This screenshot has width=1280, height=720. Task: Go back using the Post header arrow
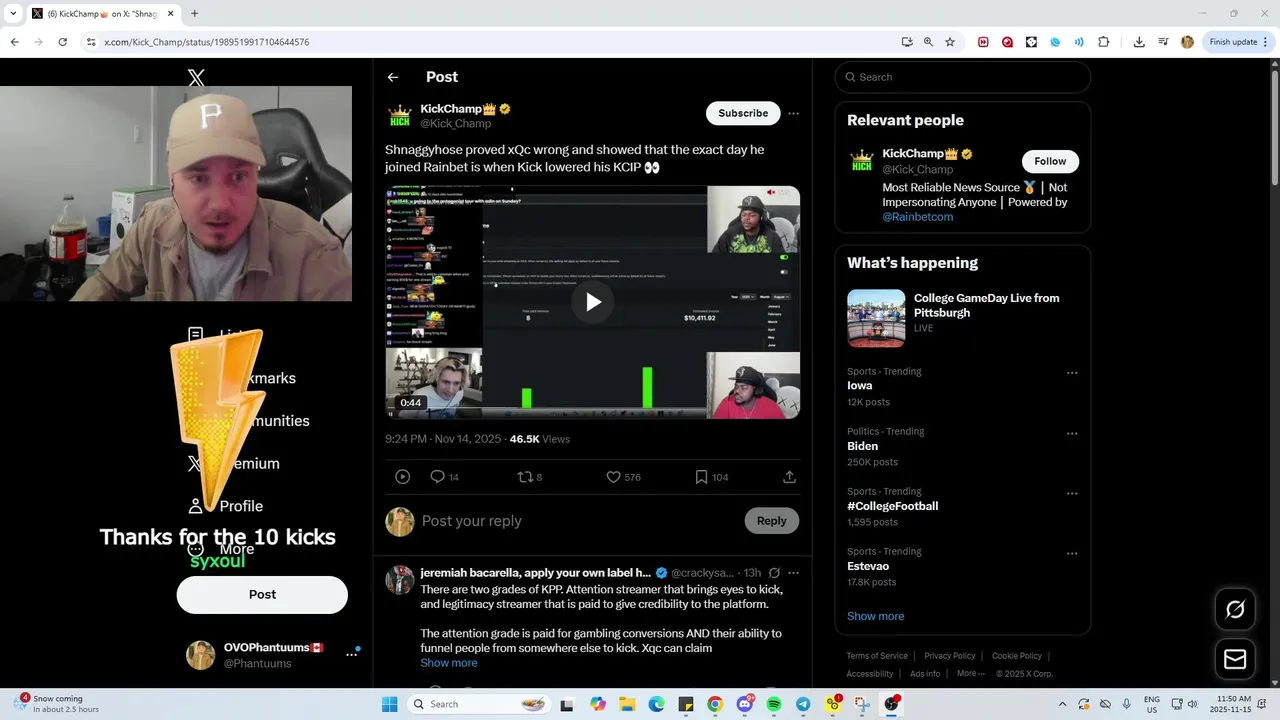(x=393, y=77)
